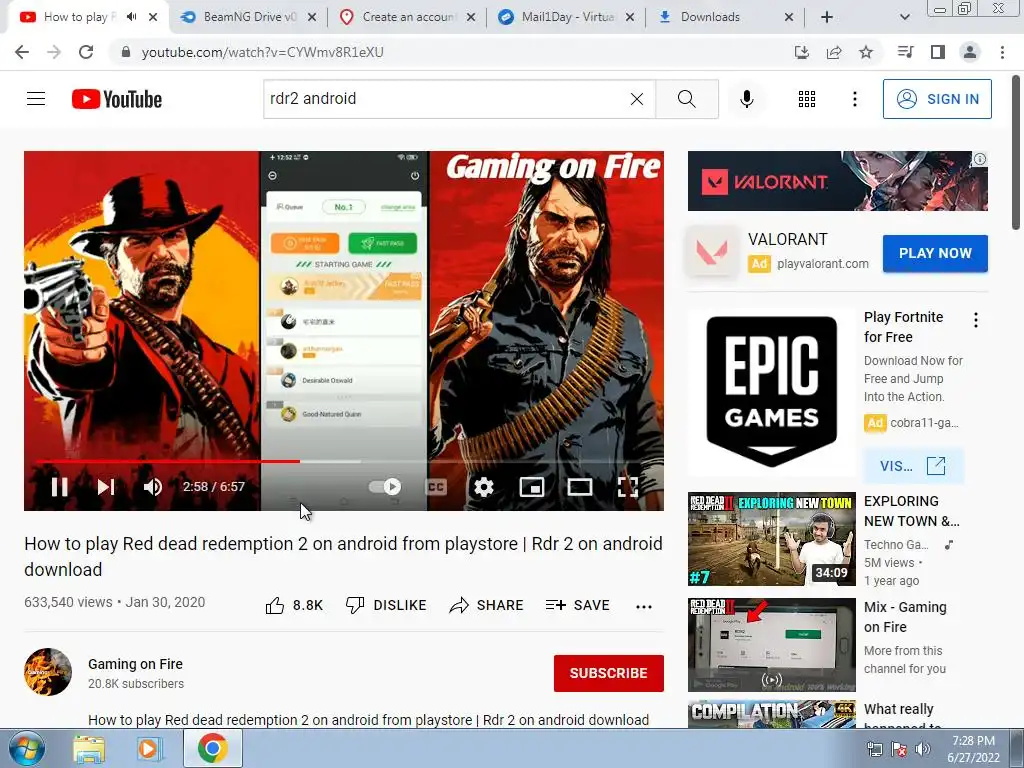Enter fullscreen mode
1024x768 pixels.
[x=628, y=487]
